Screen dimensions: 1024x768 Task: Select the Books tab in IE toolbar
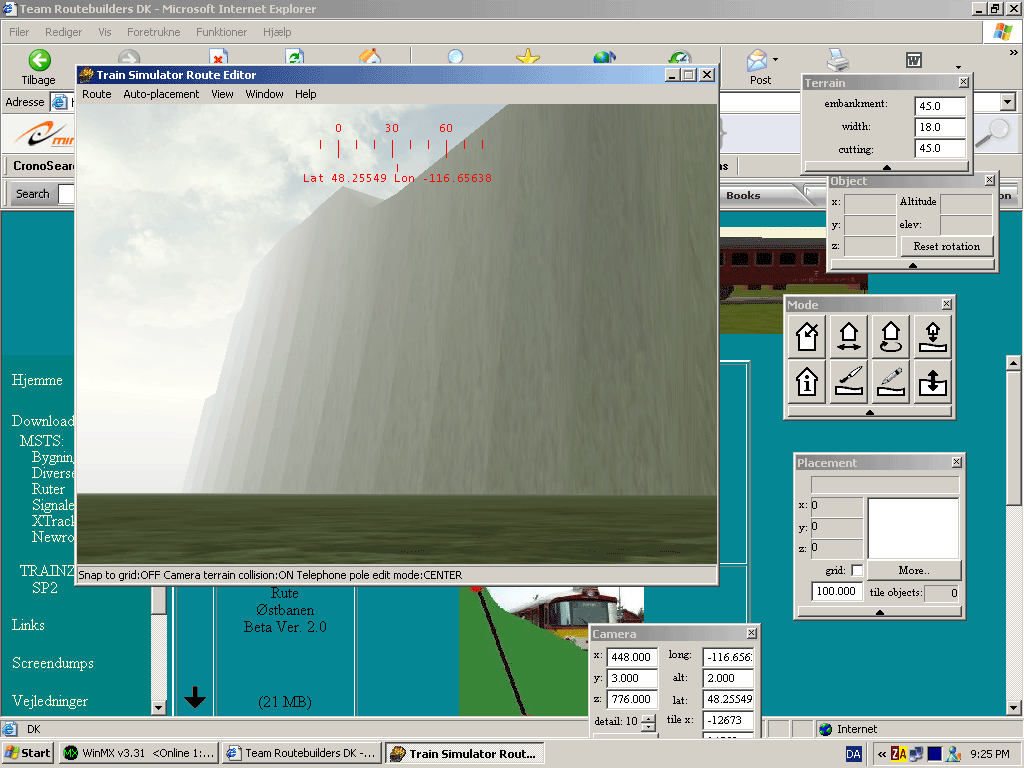[744, 195]
